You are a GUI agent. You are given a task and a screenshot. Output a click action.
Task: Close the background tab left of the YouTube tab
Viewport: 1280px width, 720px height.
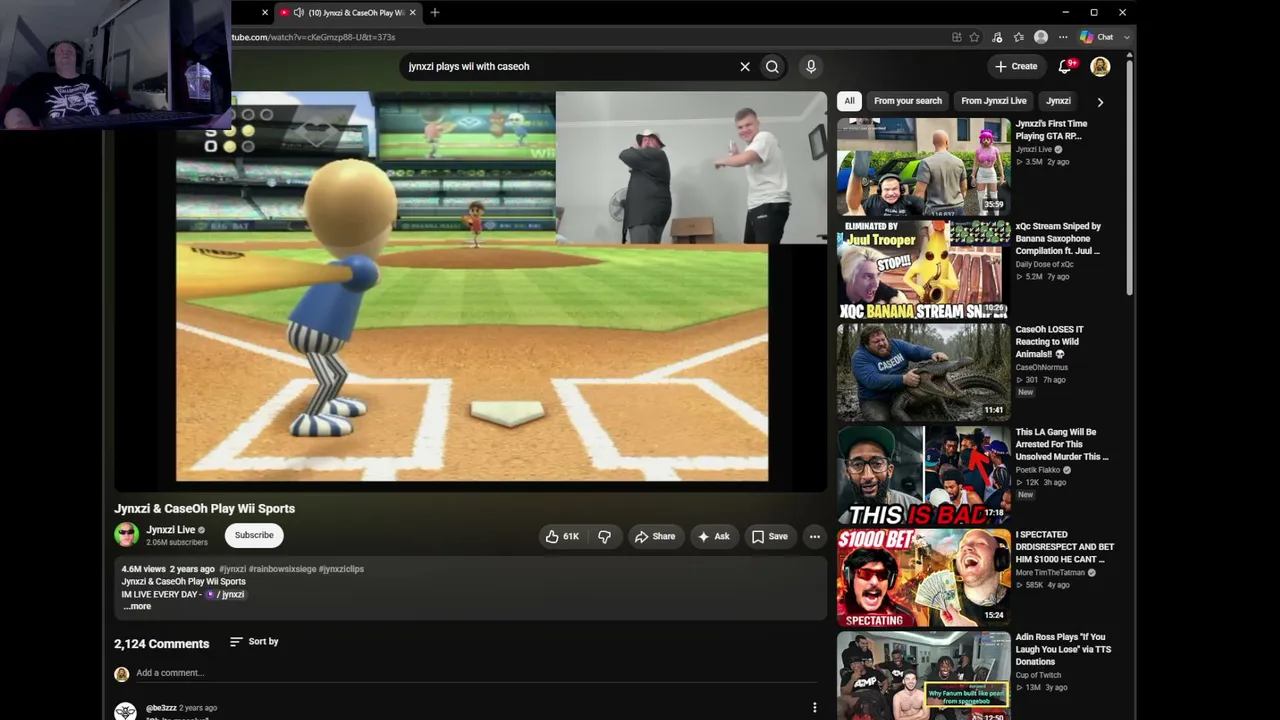coord(265,13)
